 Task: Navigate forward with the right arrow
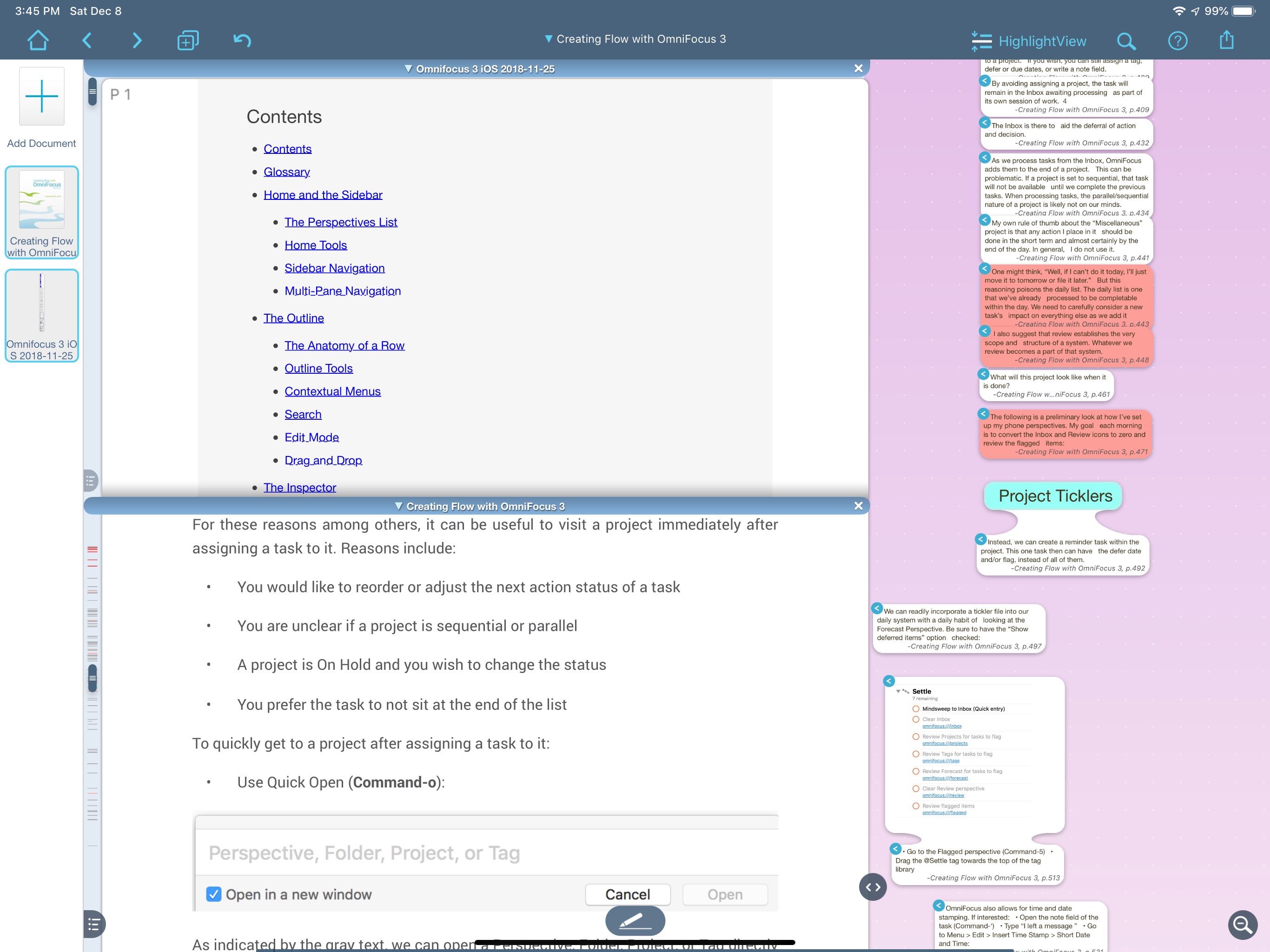(x=137, y=40)
